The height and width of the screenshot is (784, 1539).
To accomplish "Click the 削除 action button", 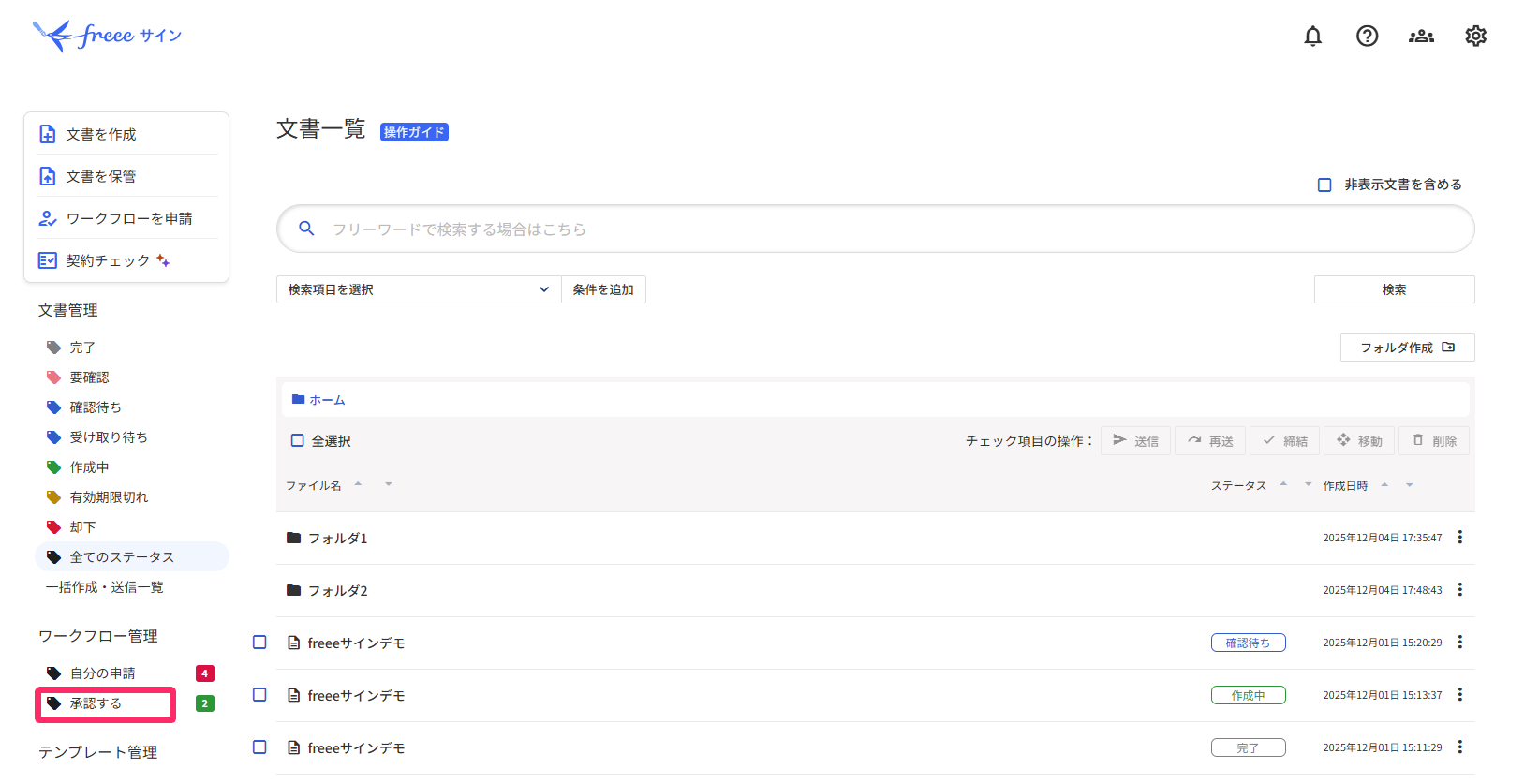I will [x=1434, y=440].
